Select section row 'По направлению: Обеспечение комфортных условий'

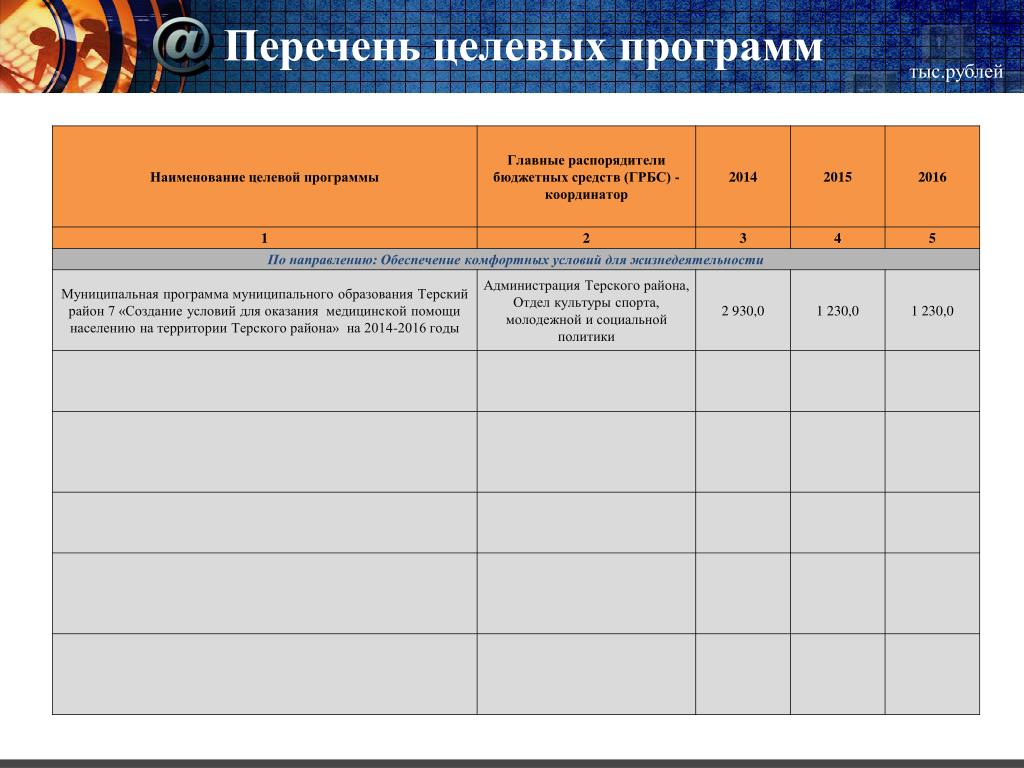(x=516, y=260)
